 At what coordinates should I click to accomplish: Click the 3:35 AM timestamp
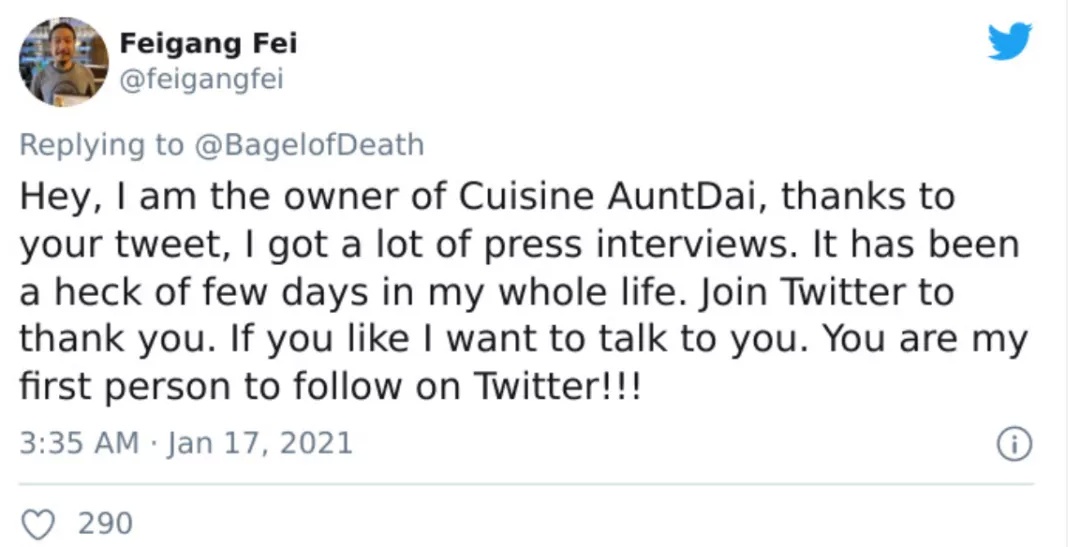tap(79, 442)
